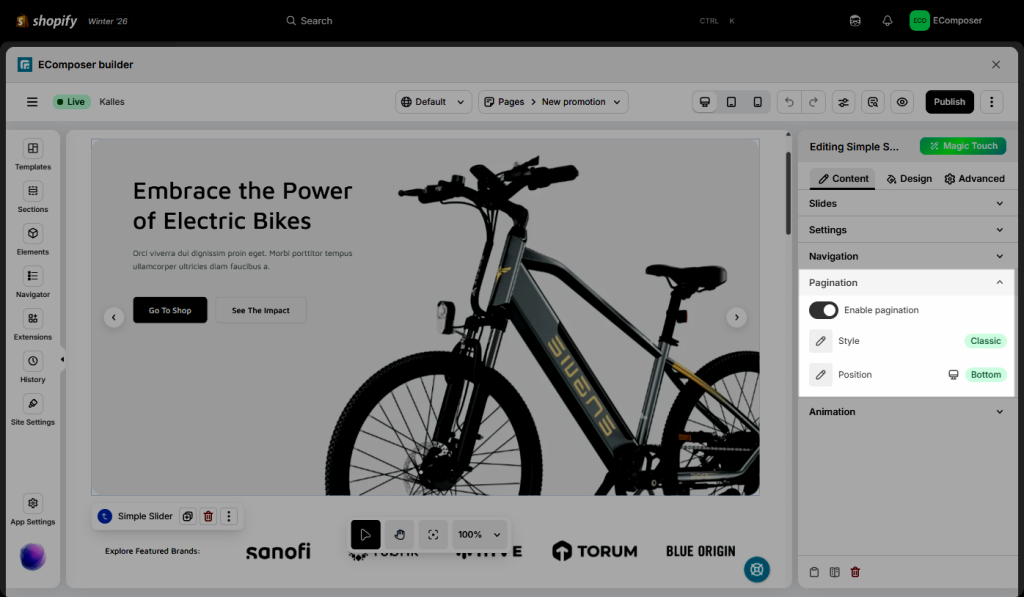The image size is (1024, 597).
Task: Open the Extensions panel
Action: tap(33, 319)
